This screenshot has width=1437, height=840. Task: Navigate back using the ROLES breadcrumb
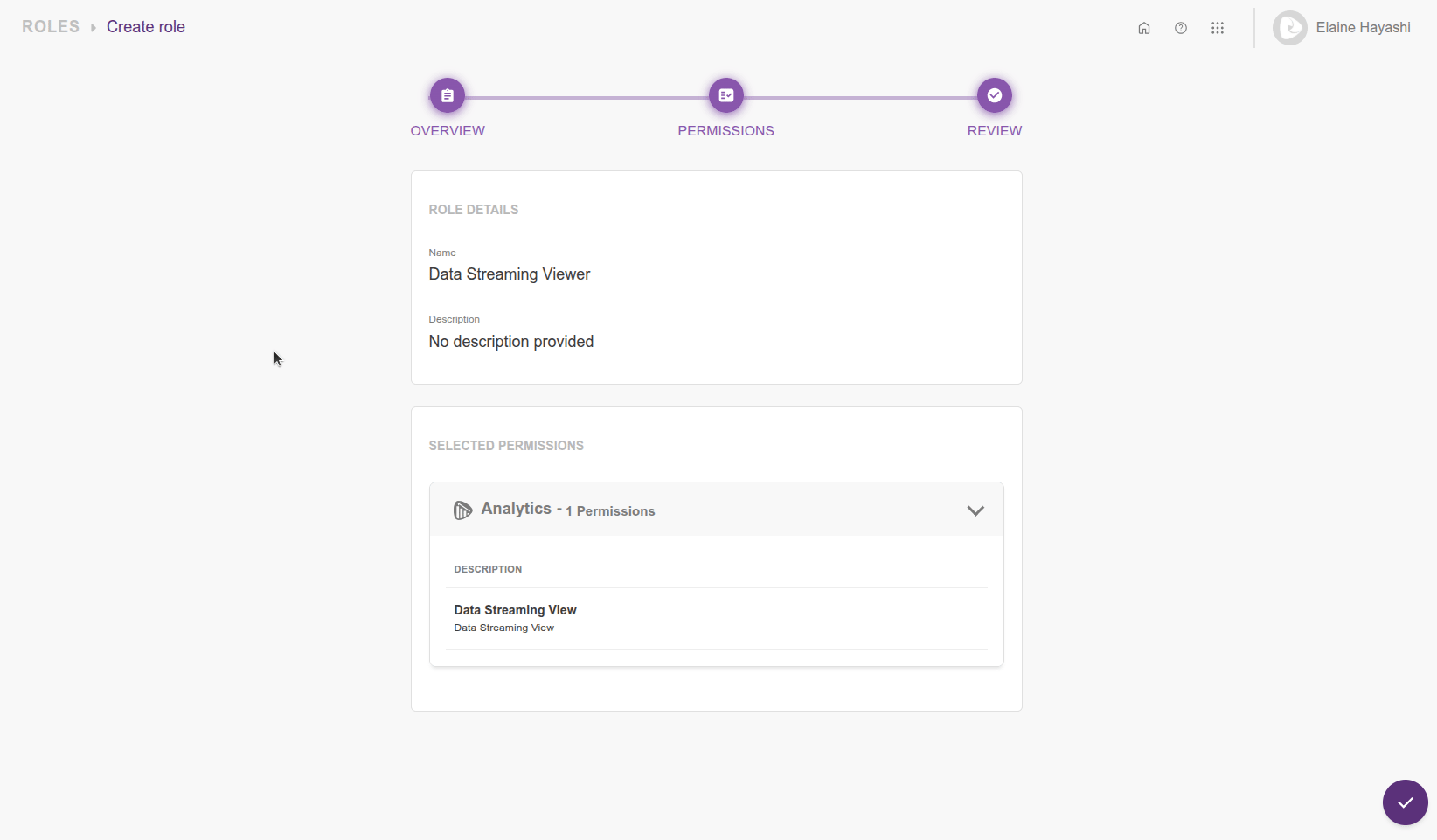pyautogui.click(x=50, y=26)
